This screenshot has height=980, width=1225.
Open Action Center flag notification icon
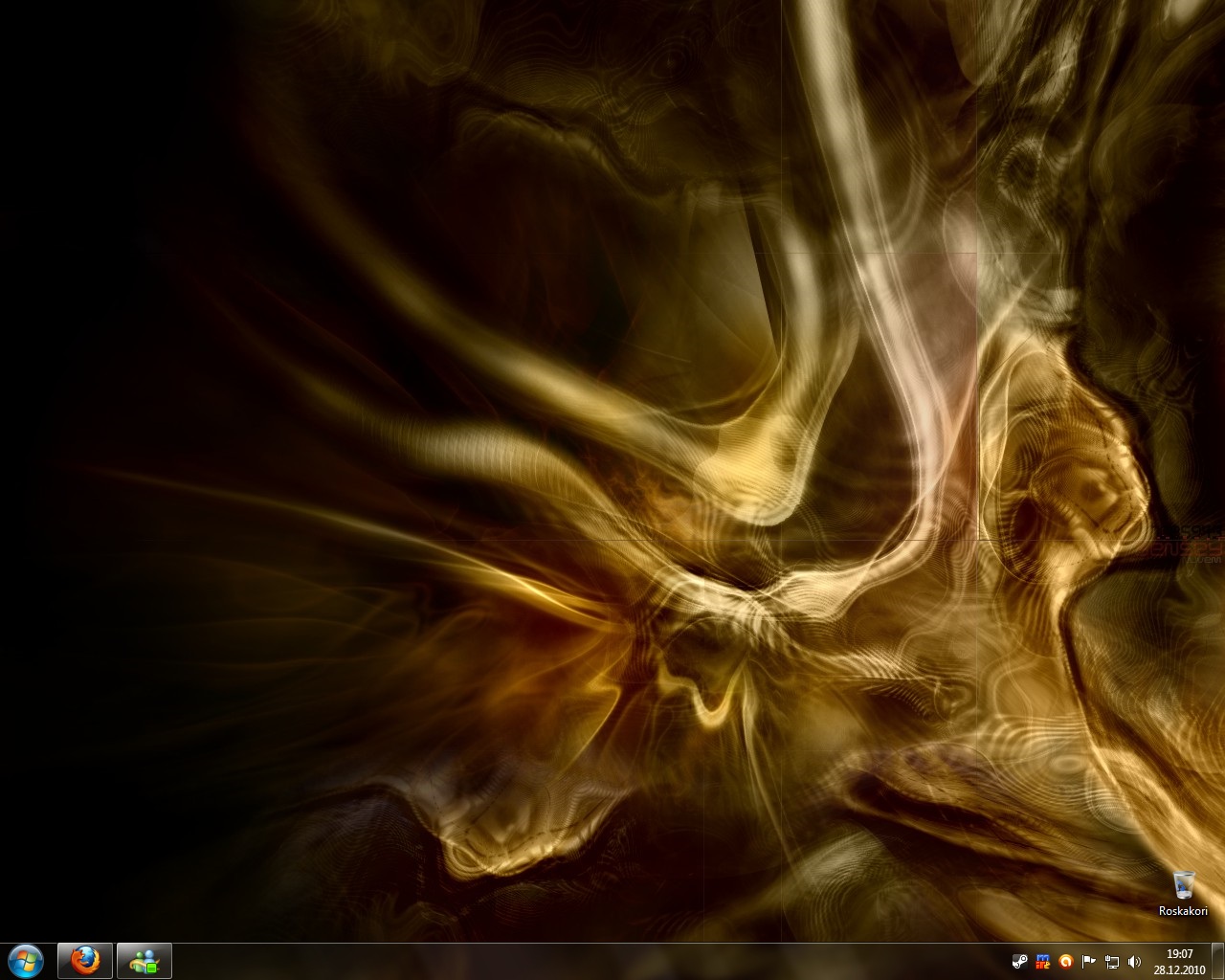[x=1088, y=961]
